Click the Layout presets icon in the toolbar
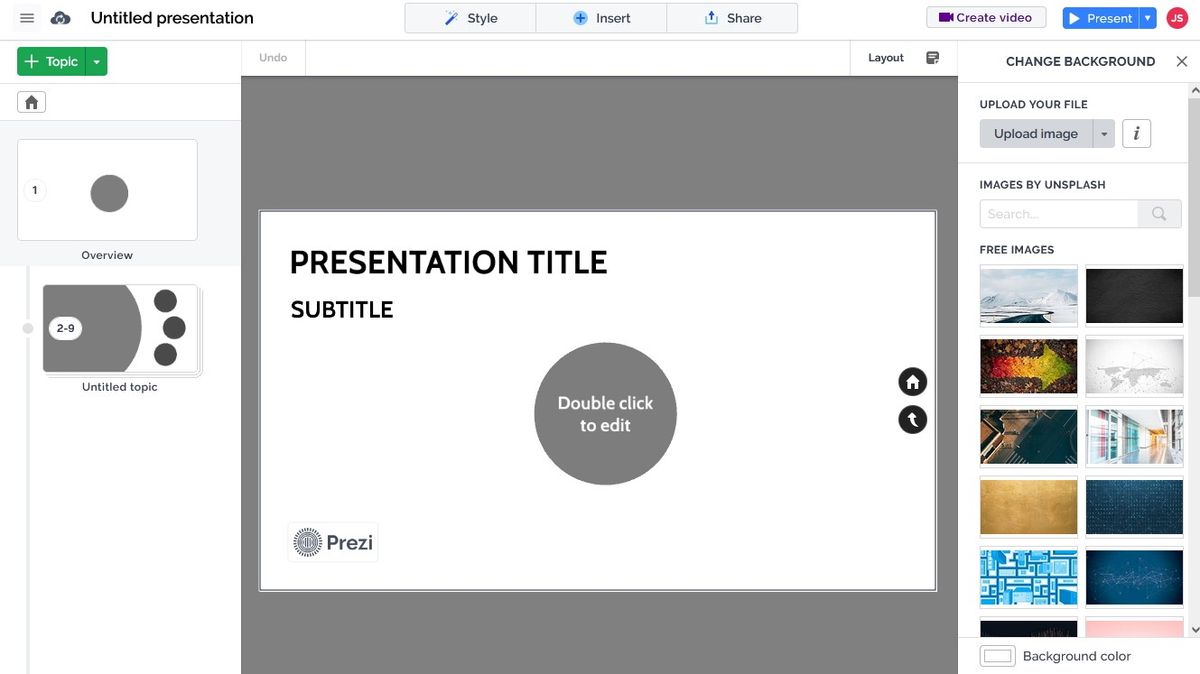The height and width of the screenshot is (674, 1200). click(x=932, y=57)
